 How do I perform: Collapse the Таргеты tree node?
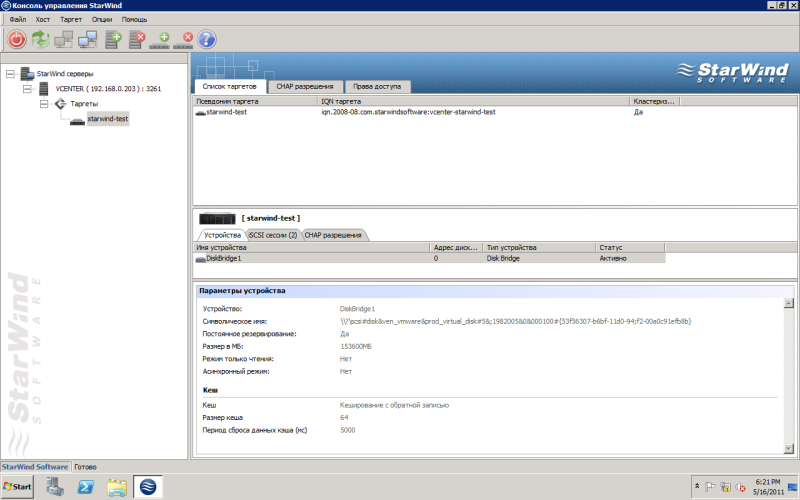pos(44,104)
